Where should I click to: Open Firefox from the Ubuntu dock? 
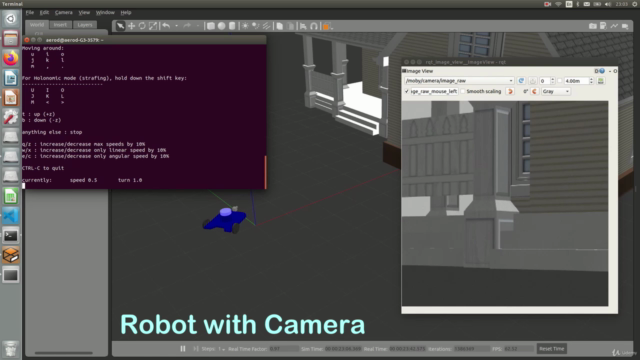11,58
